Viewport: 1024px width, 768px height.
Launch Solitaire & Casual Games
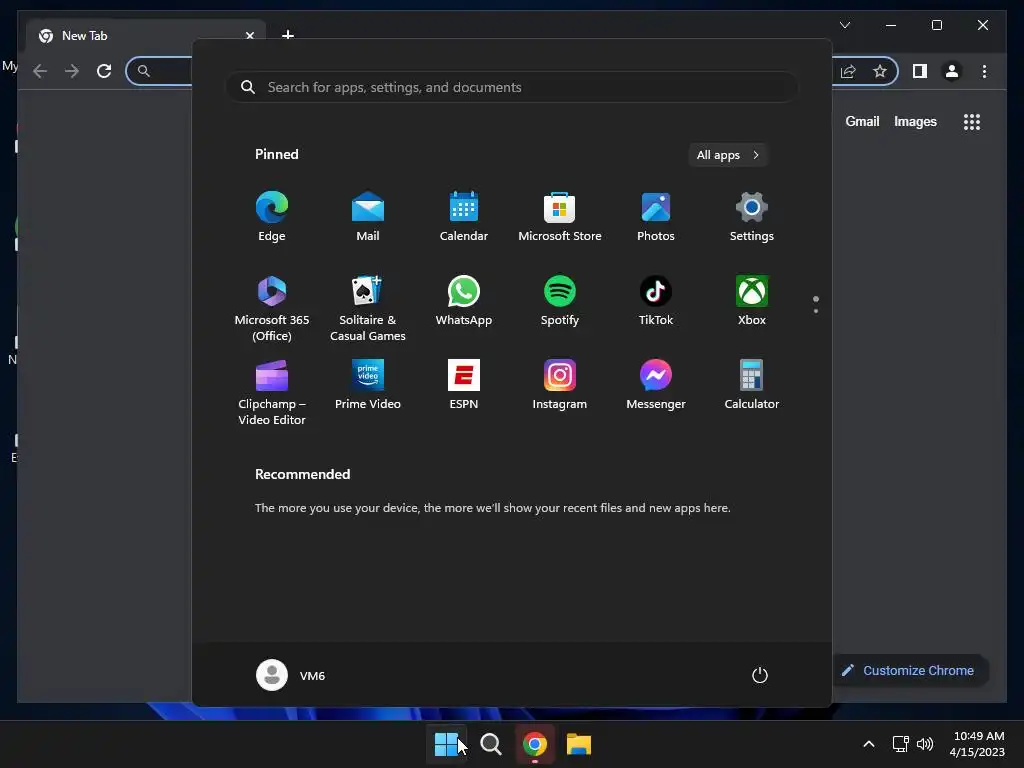click(x=368, y=308)
